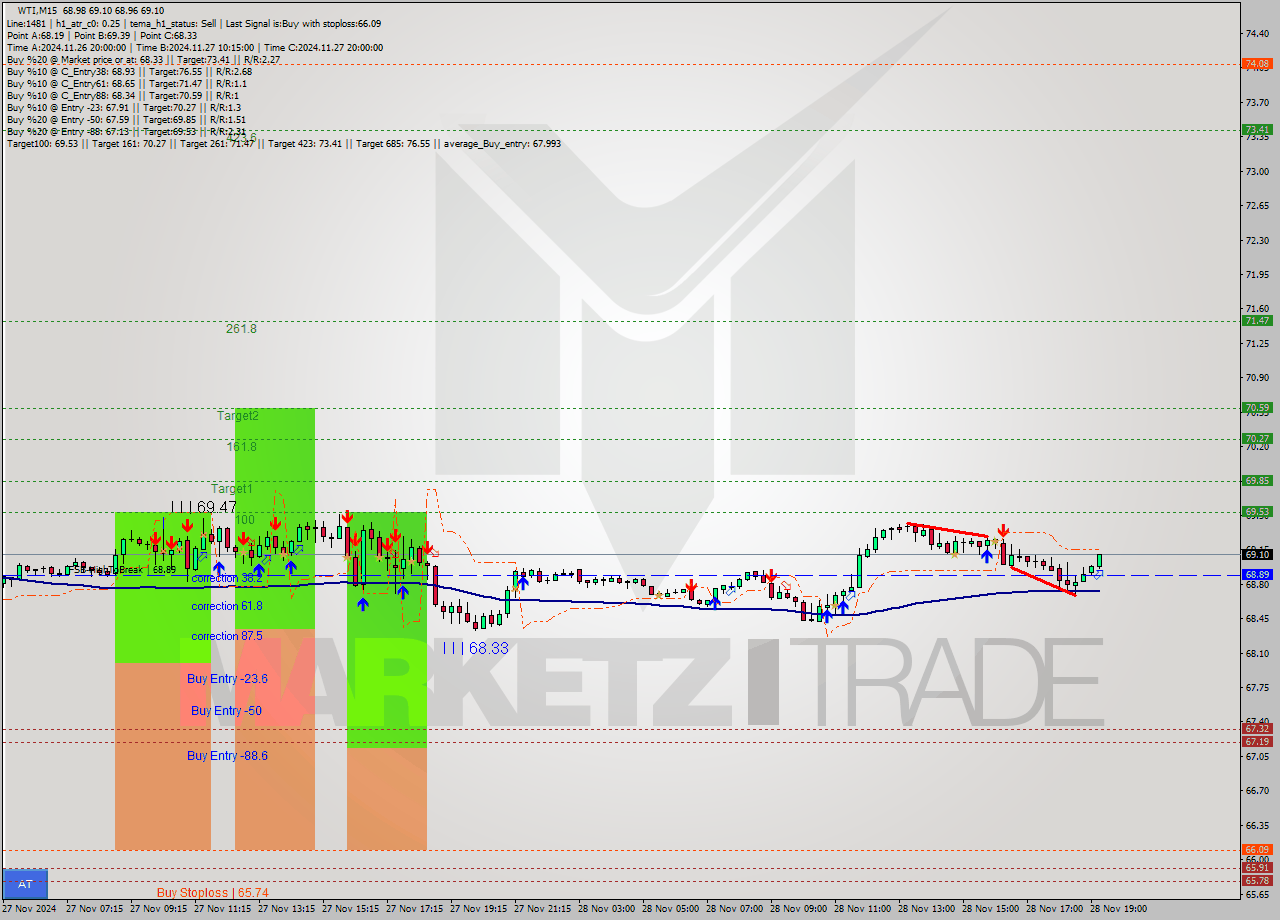The width and height of the screenshot is (1280, 920).
Task: Select the 28 Nov 11:00 time label
Action: coord(864,909)
